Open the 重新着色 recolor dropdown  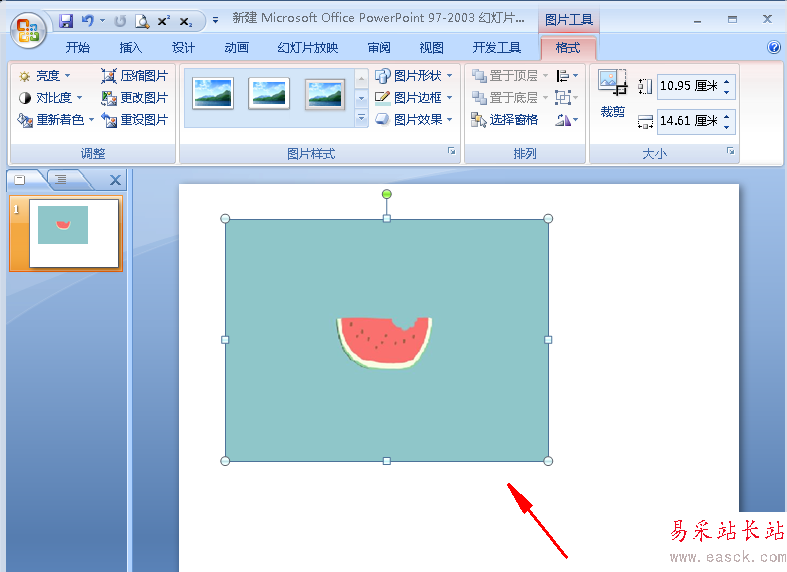(x=56, y=120)
